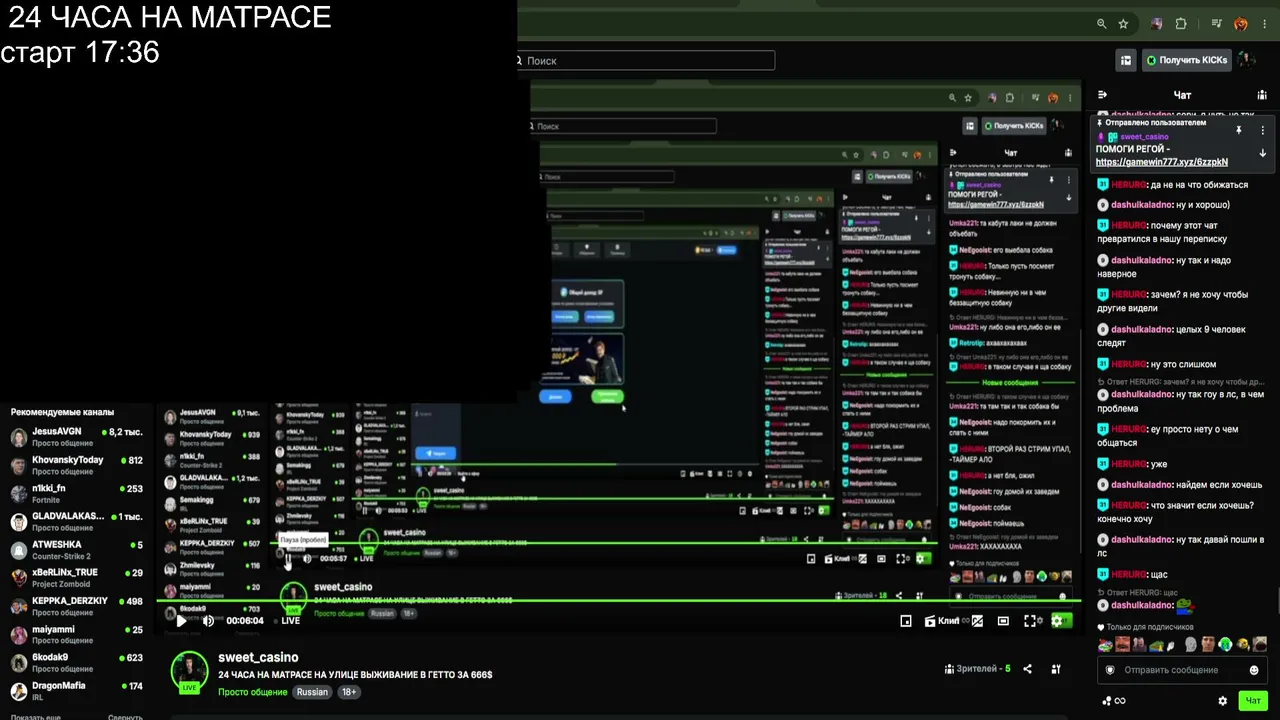This screenshot has width=1280, height=720.
Task: Send message with green Чат button
Action: click(x=1252, y=701)
